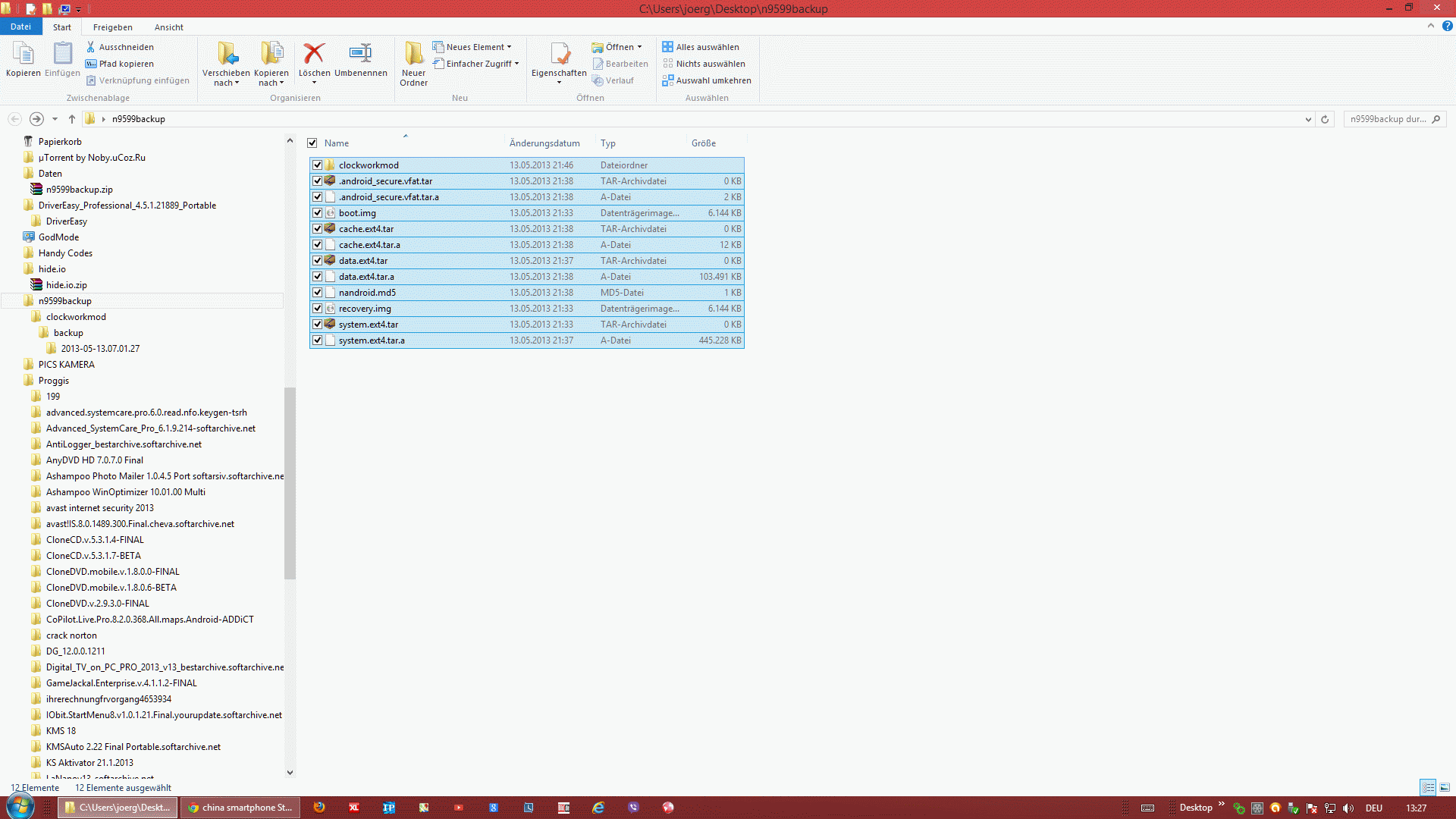
Task: Click the Kopieren ribbon icon
Action: (24, 55)
